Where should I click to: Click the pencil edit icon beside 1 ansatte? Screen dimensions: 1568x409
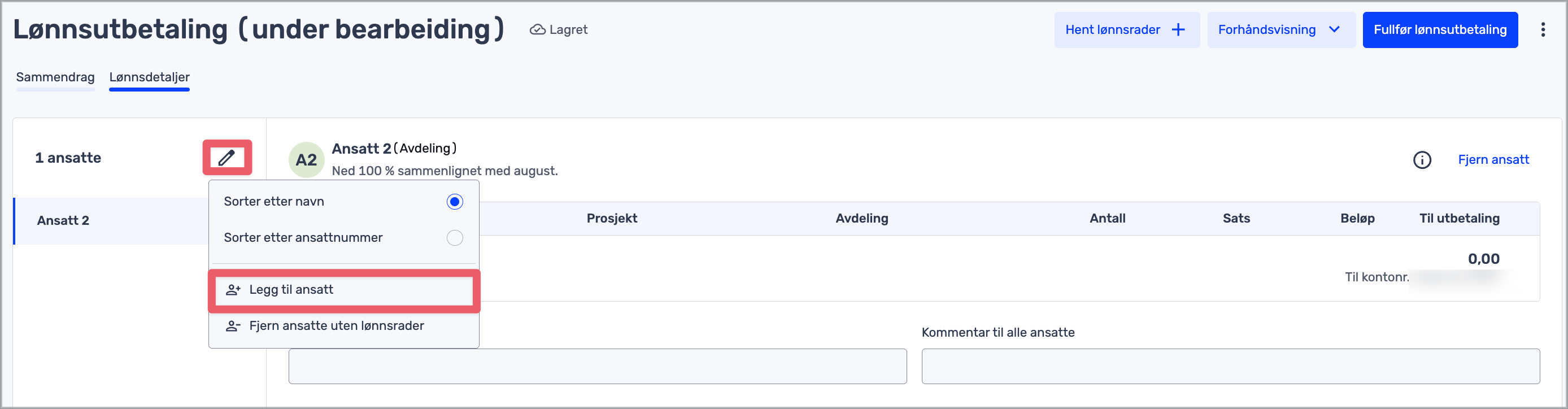[227, 158]
